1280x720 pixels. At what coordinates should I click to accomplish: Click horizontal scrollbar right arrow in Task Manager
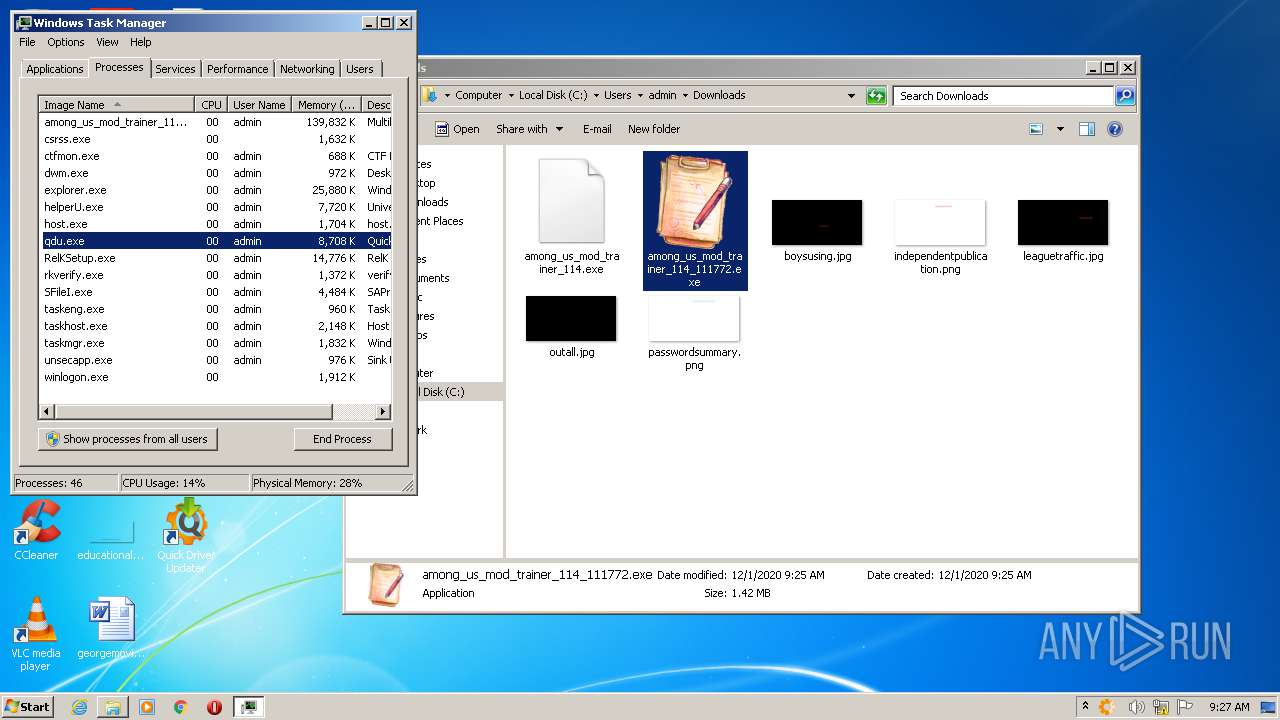point(383,412)
